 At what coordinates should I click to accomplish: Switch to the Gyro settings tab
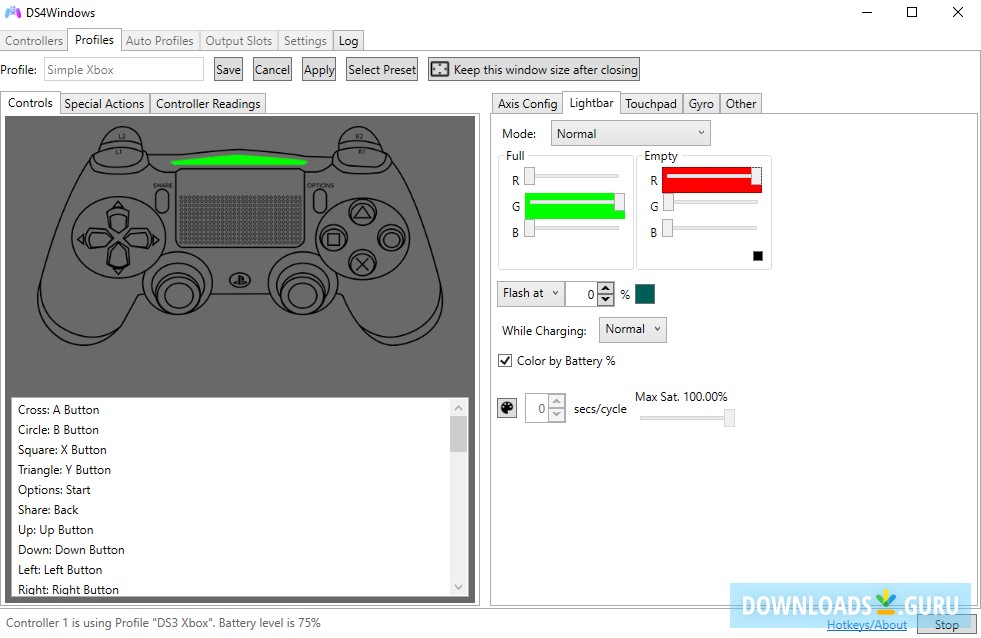tap(701, 102)
